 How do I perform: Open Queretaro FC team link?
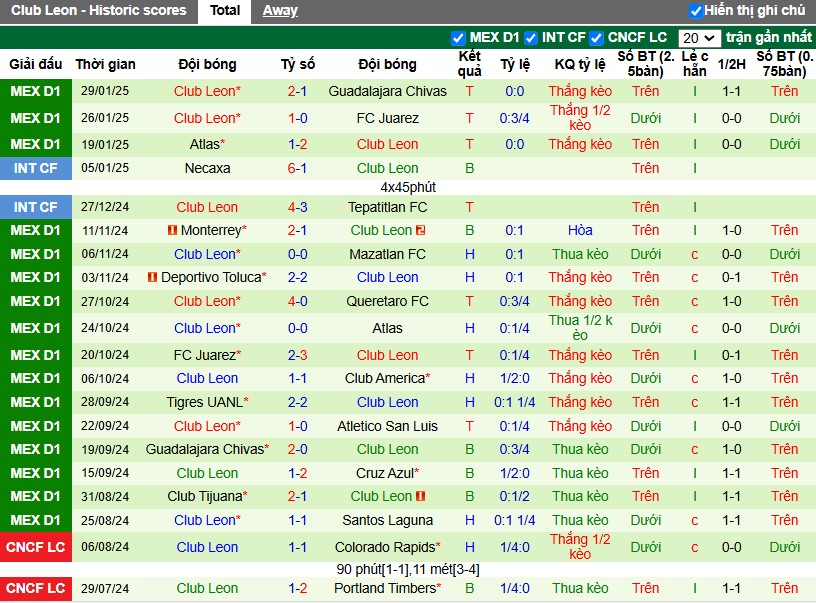387,301
